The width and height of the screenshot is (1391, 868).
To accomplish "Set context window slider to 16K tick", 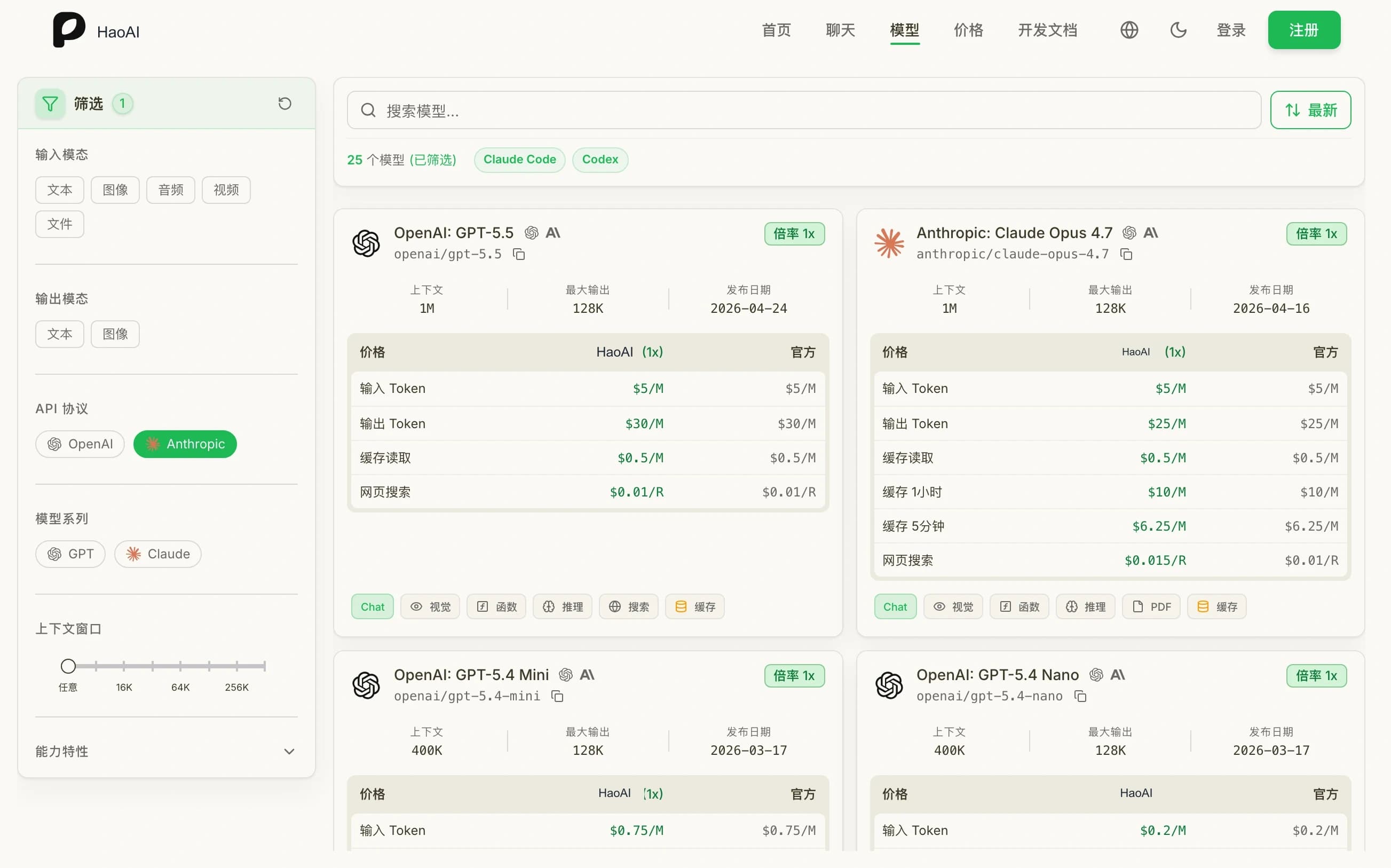I will (124, 667).
